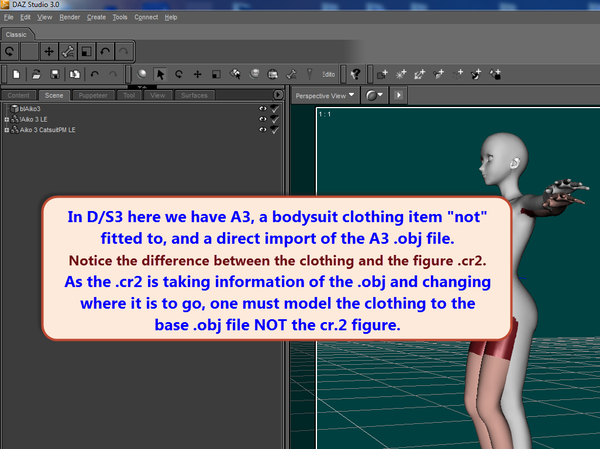600x449 pixels.
Task: Toggle visibility eye for blAiko3
Action: click(x=262, y=109)
